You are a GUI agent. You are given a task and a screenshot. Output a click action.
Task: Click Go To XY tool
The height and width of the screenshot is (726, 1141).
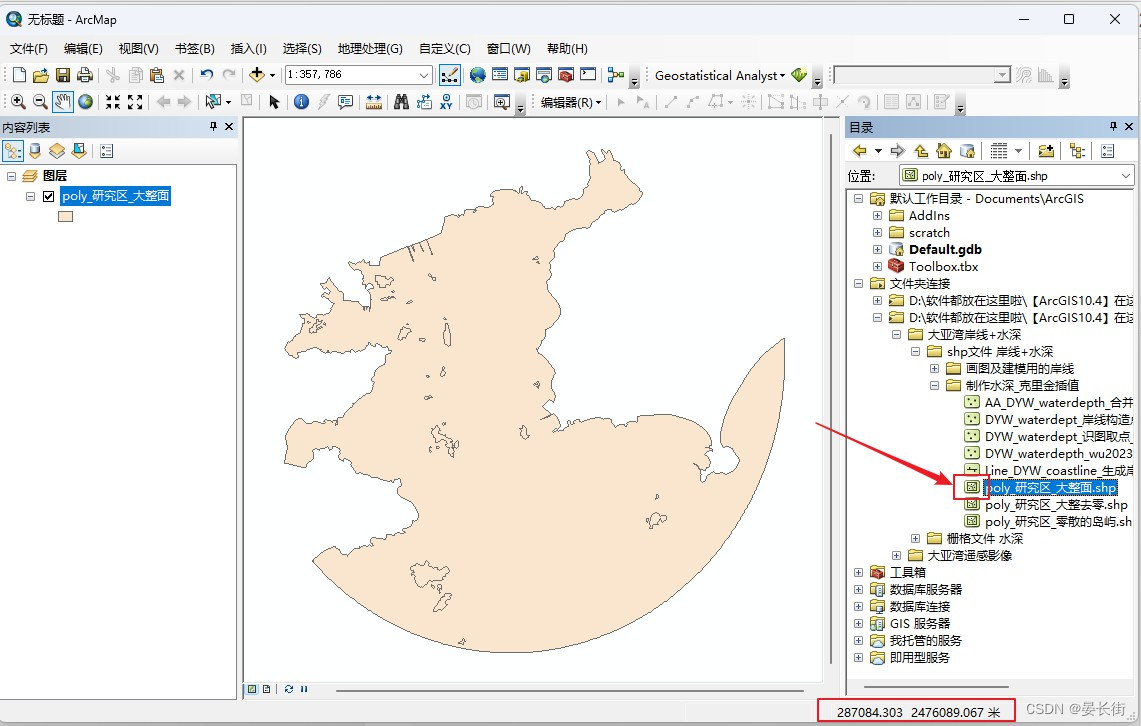(x=446, y=102)
